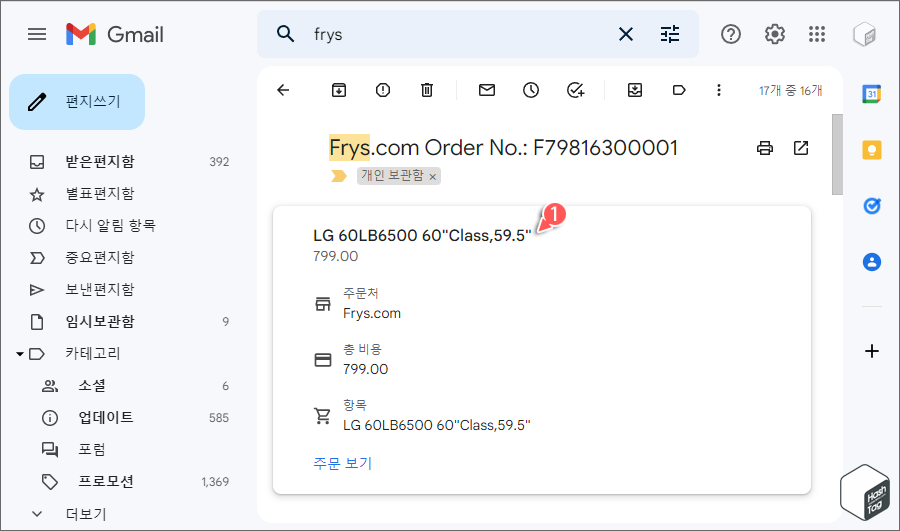Open Contacts side panel
Viewport: 900px width, 531px height.
(871, 262)
